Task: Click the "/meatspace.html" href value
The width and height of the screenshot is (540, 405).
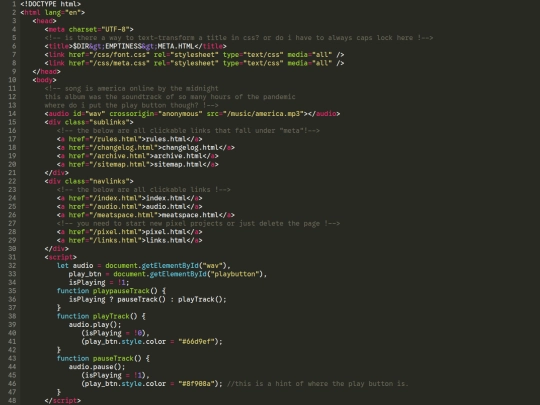Action: click(x=125, y=215)
